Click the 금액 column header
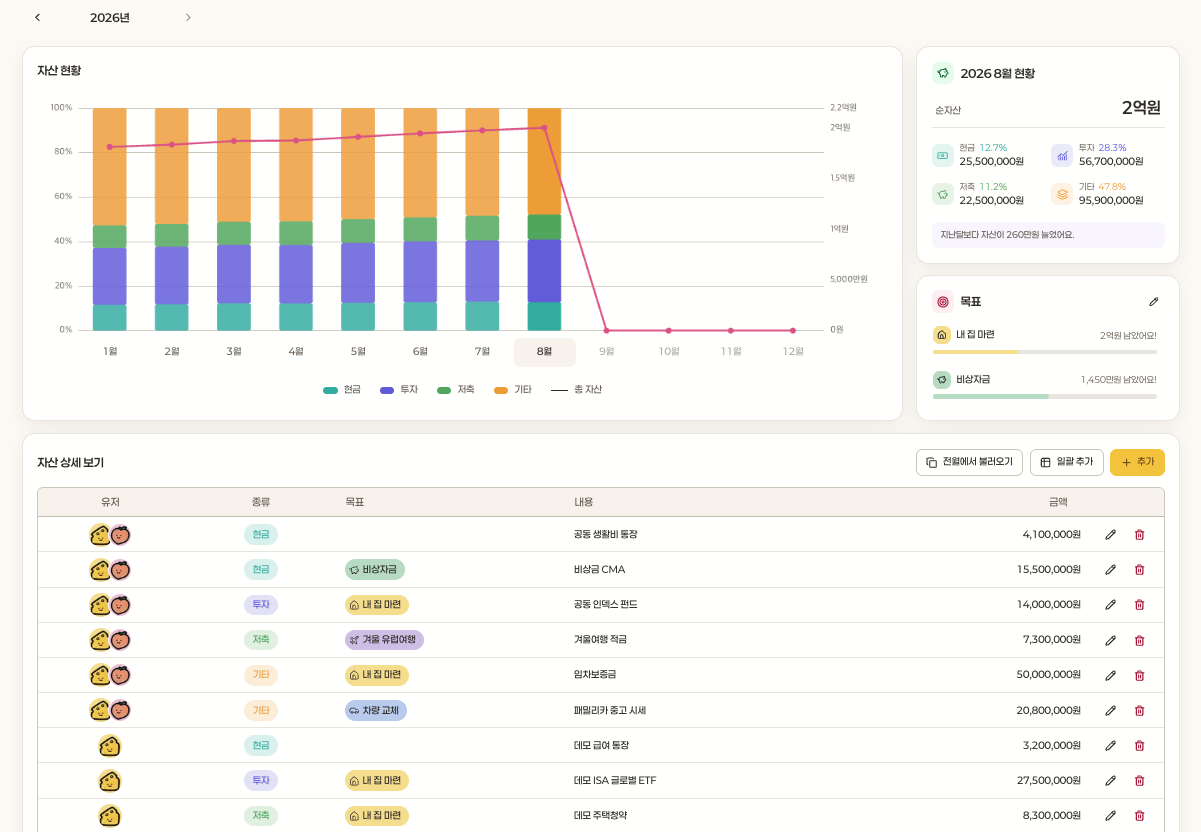Viewport: 1201px width, 832px height. pos(1058,502)
